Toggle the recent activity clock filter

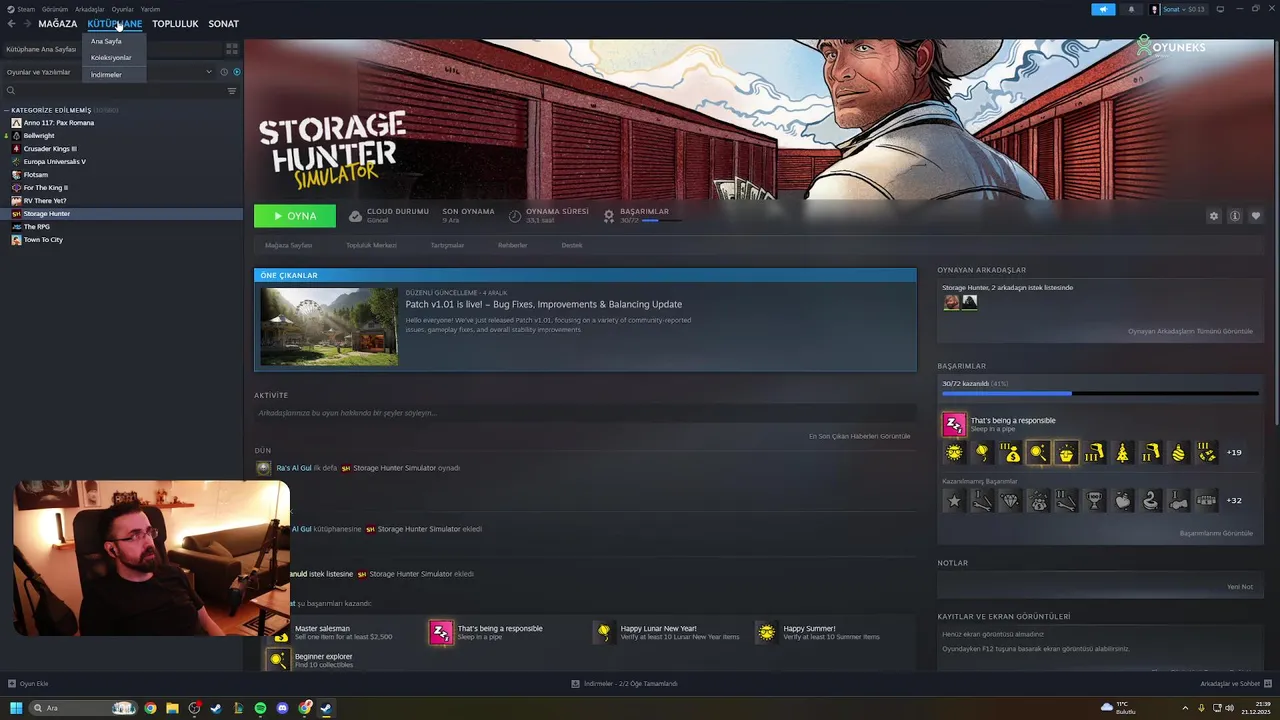coord(224,72)
